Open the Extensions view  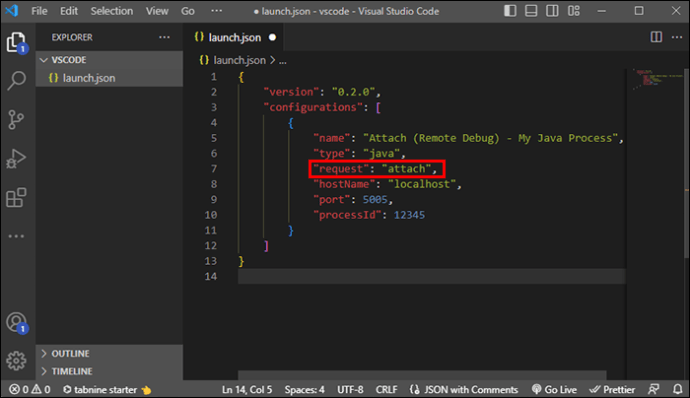coord(17,198)
